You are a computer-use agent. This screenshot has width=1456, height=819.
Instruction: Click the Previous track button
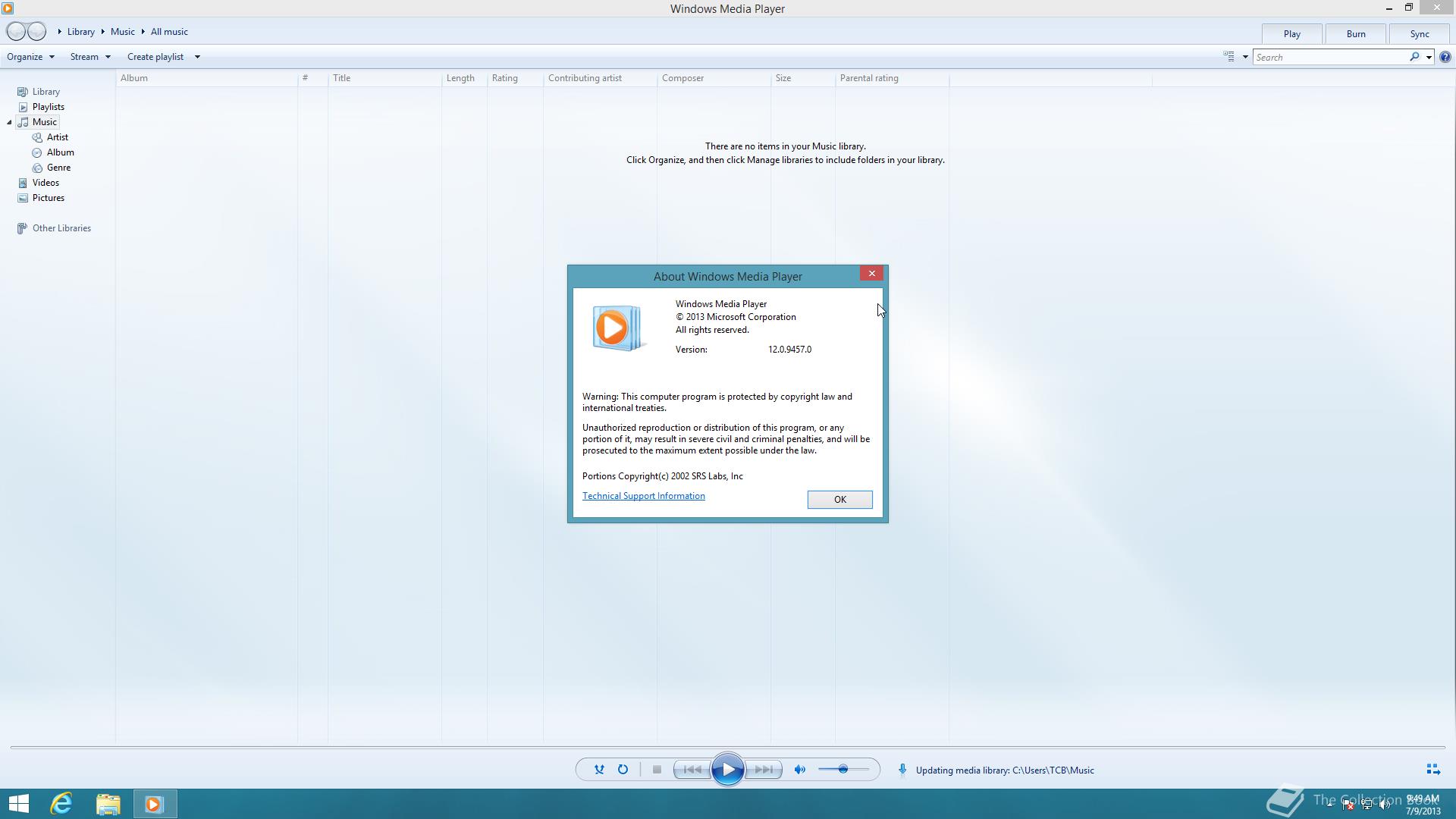(692, 770)
